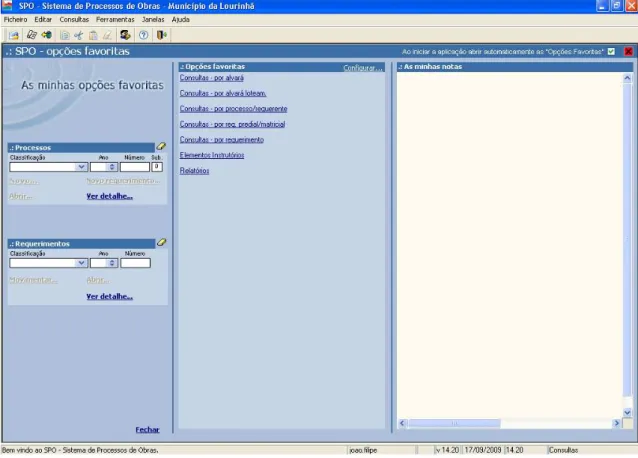Open Relatórios link

coord(194,170)
